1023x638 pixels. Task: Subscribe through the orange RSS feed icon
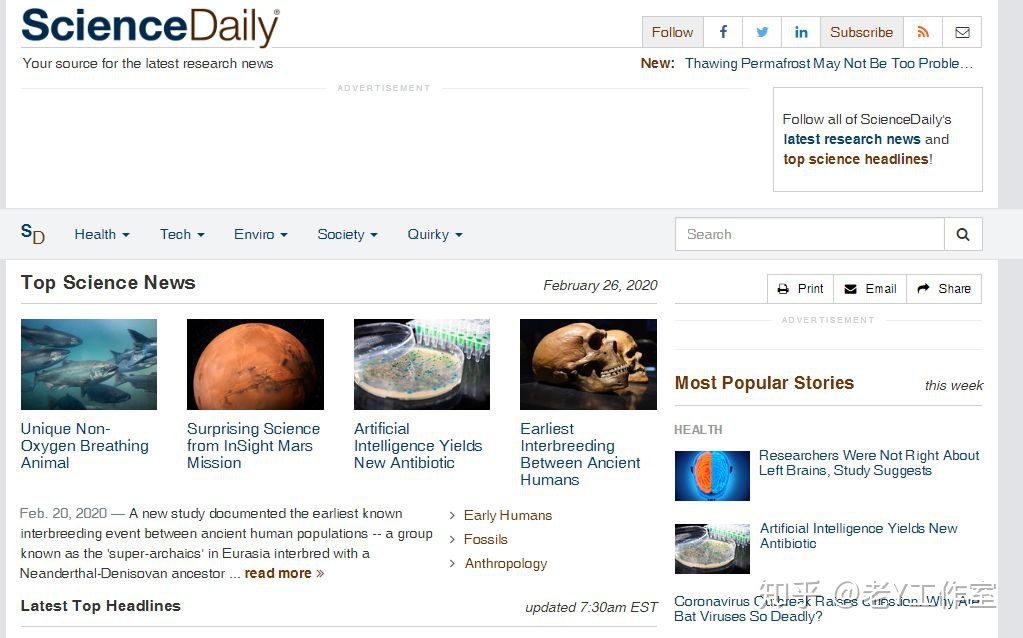pyautogui.click(x=923, y=32)
